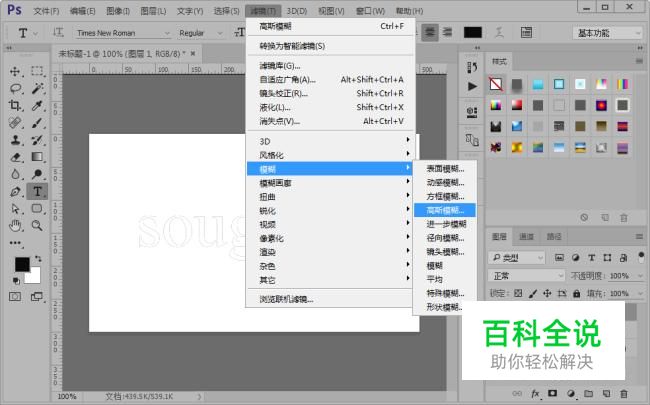
Task: Apply the no-style default swatch
Action: click(496, 84)
